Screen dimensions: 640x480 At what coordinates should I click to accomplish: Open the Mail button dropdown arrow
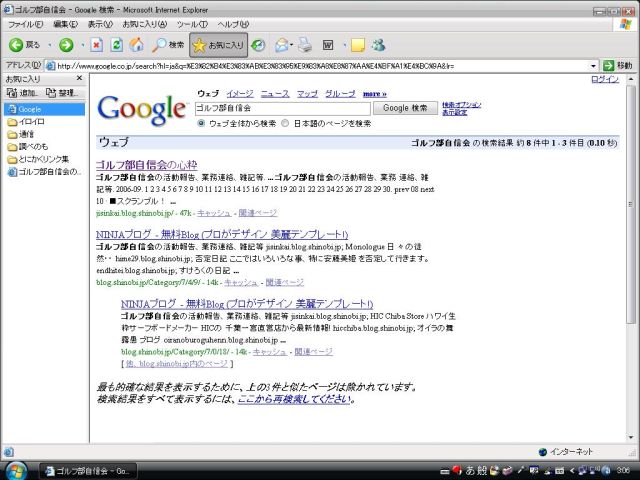pyautogui.click(x=291, y=45)
